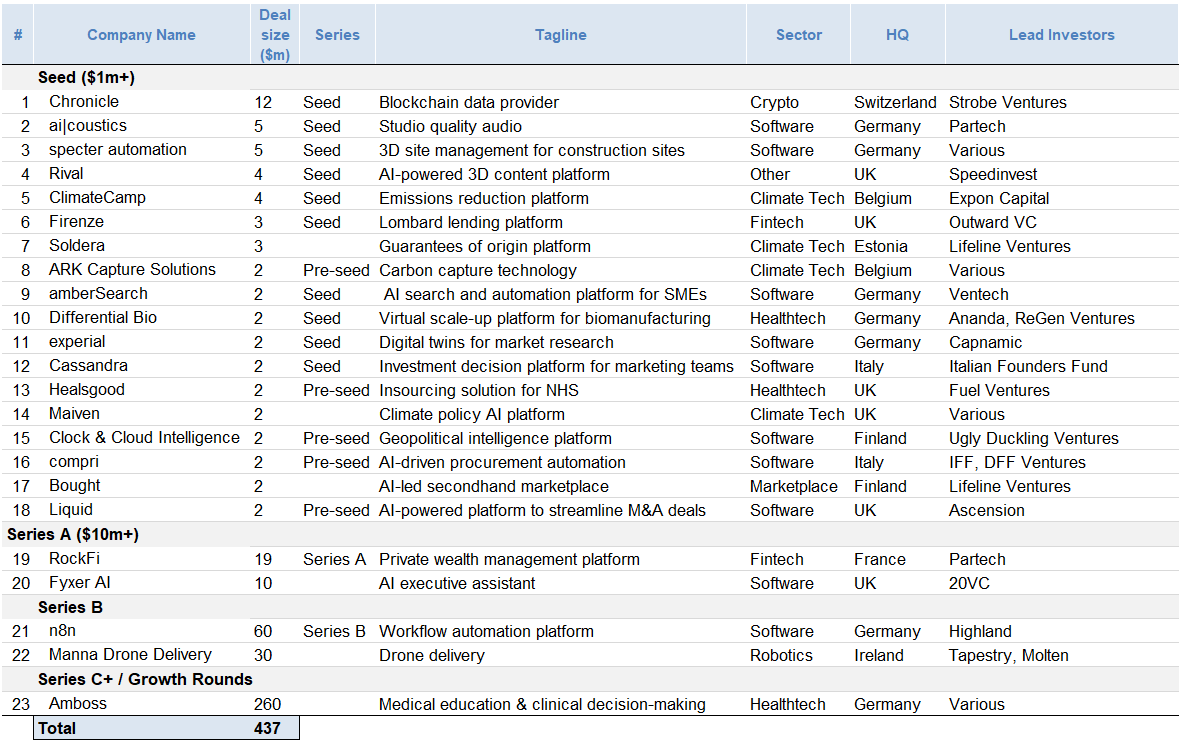Screen dimensions: 1182x752
Task: Select the Liquid company cell
Action: tap(71, 510)
